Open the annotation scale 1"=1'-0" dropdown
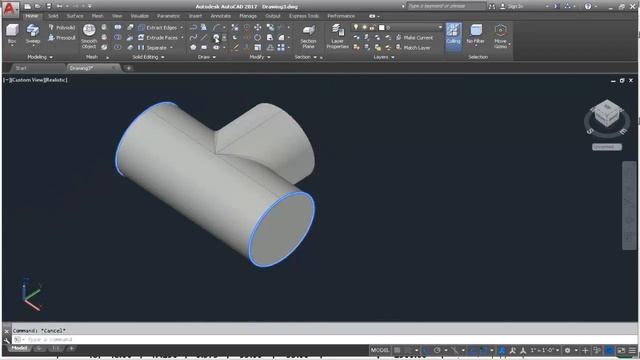The height and width of the screenshot is (360, 640). [545, 350]
